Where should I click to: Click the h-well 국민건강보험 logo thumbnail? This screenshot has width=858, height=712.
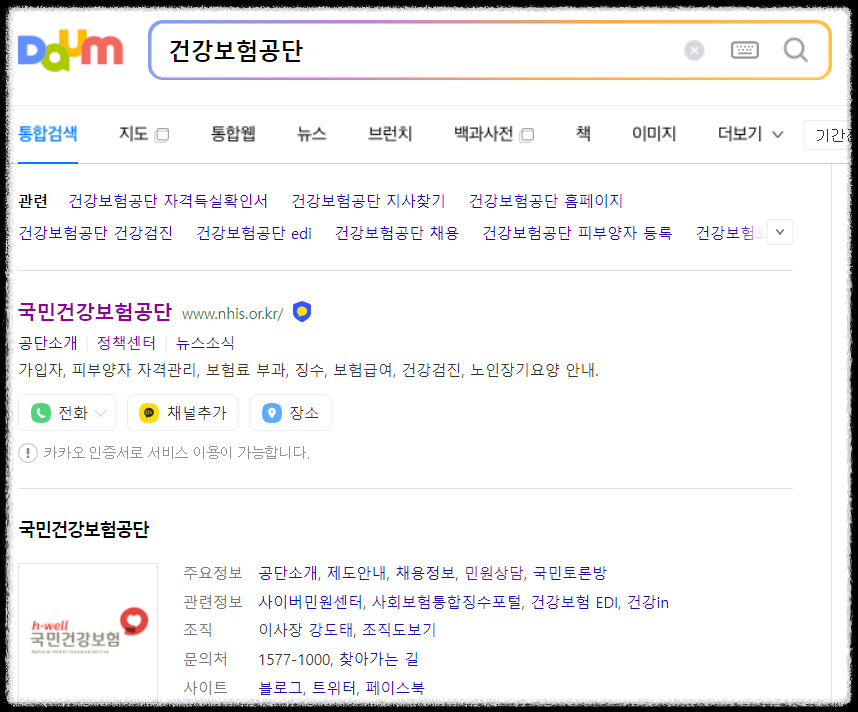pos(88,632)
